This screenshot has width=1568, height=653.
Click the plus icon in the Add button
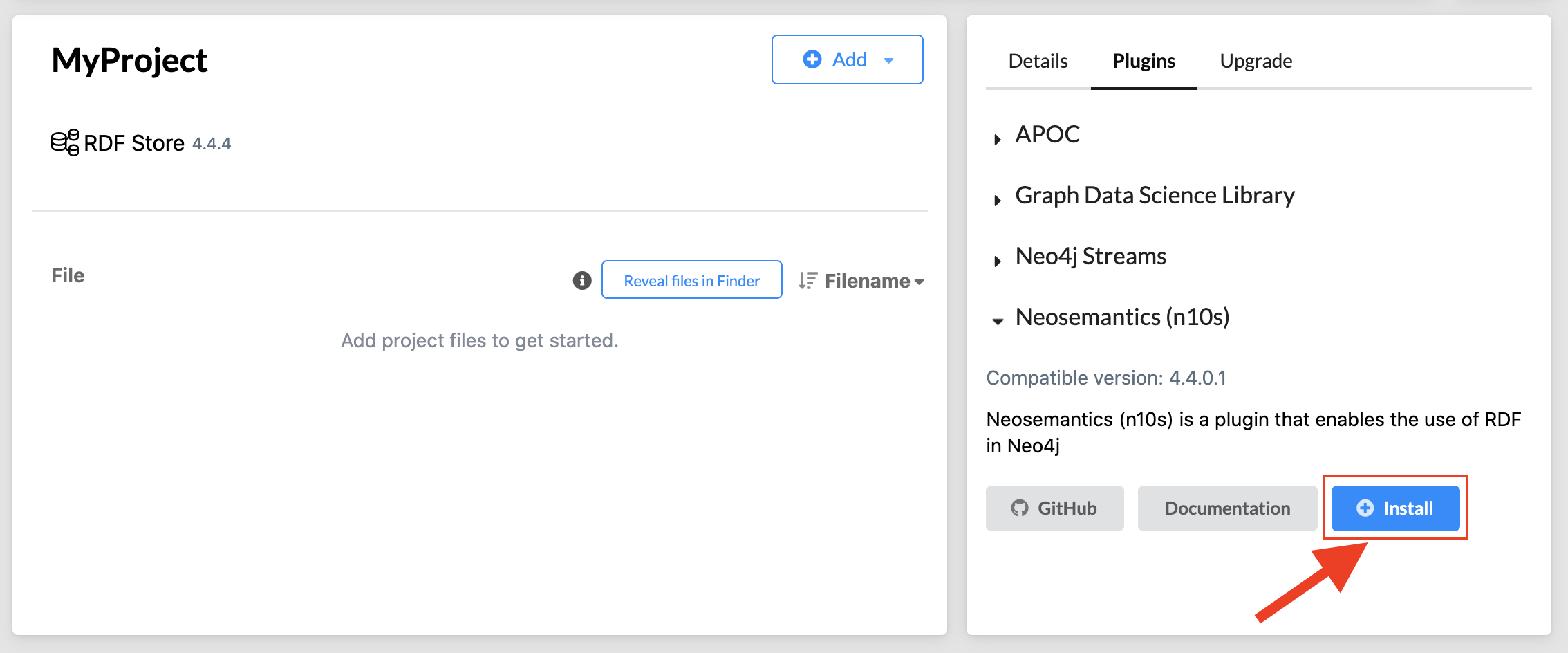[x=812, y=59]
